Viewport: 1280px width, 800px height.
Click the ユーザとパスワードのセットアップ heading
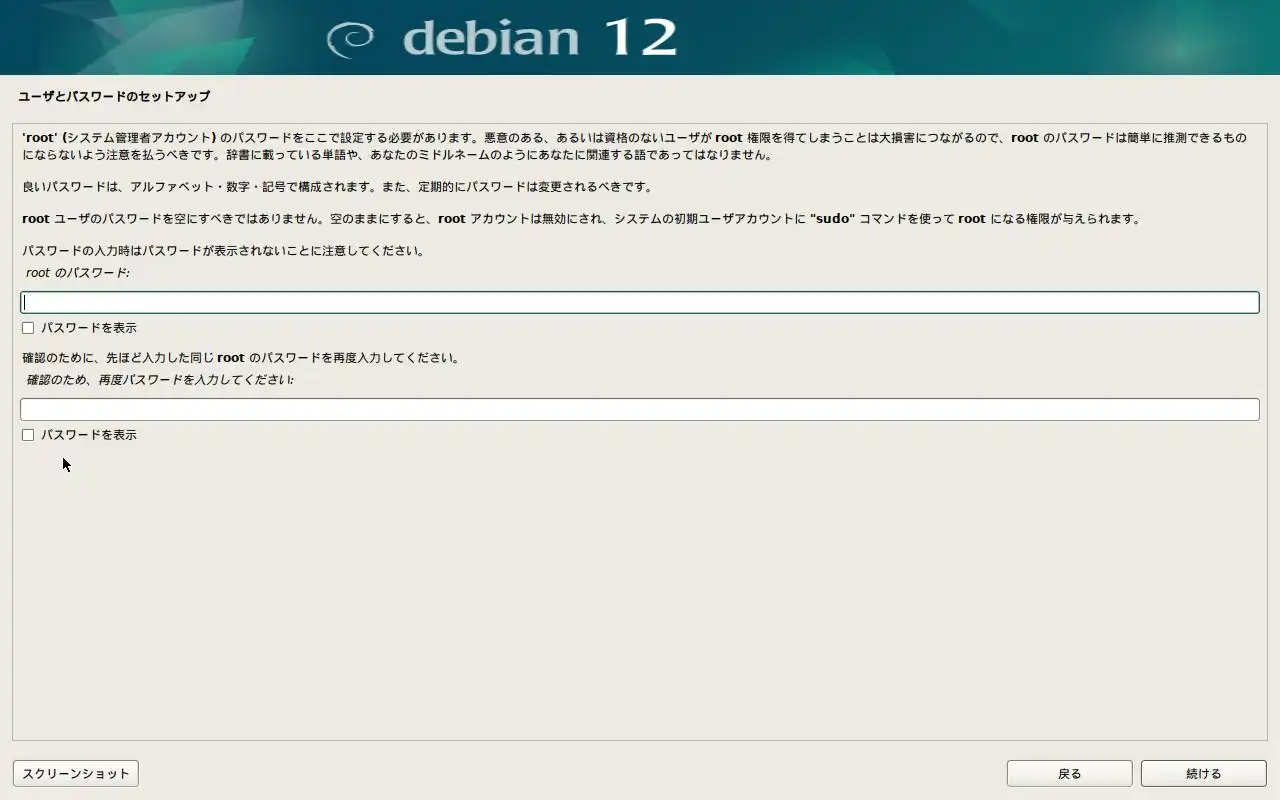(114, 97)
